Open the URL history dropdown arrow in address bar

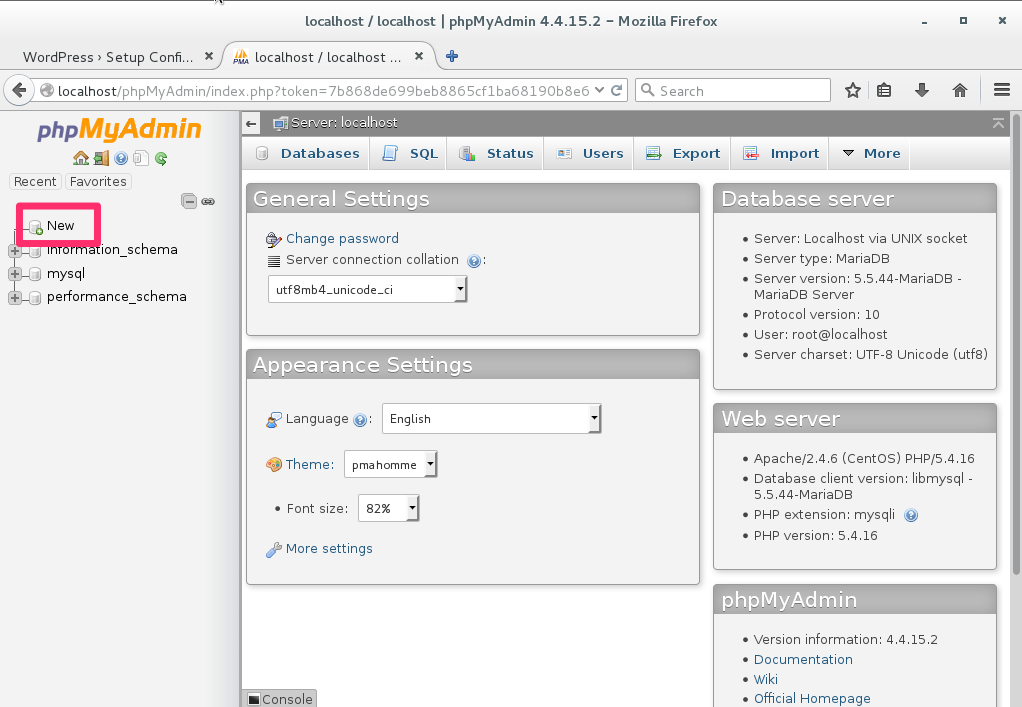tap(599, 90)
